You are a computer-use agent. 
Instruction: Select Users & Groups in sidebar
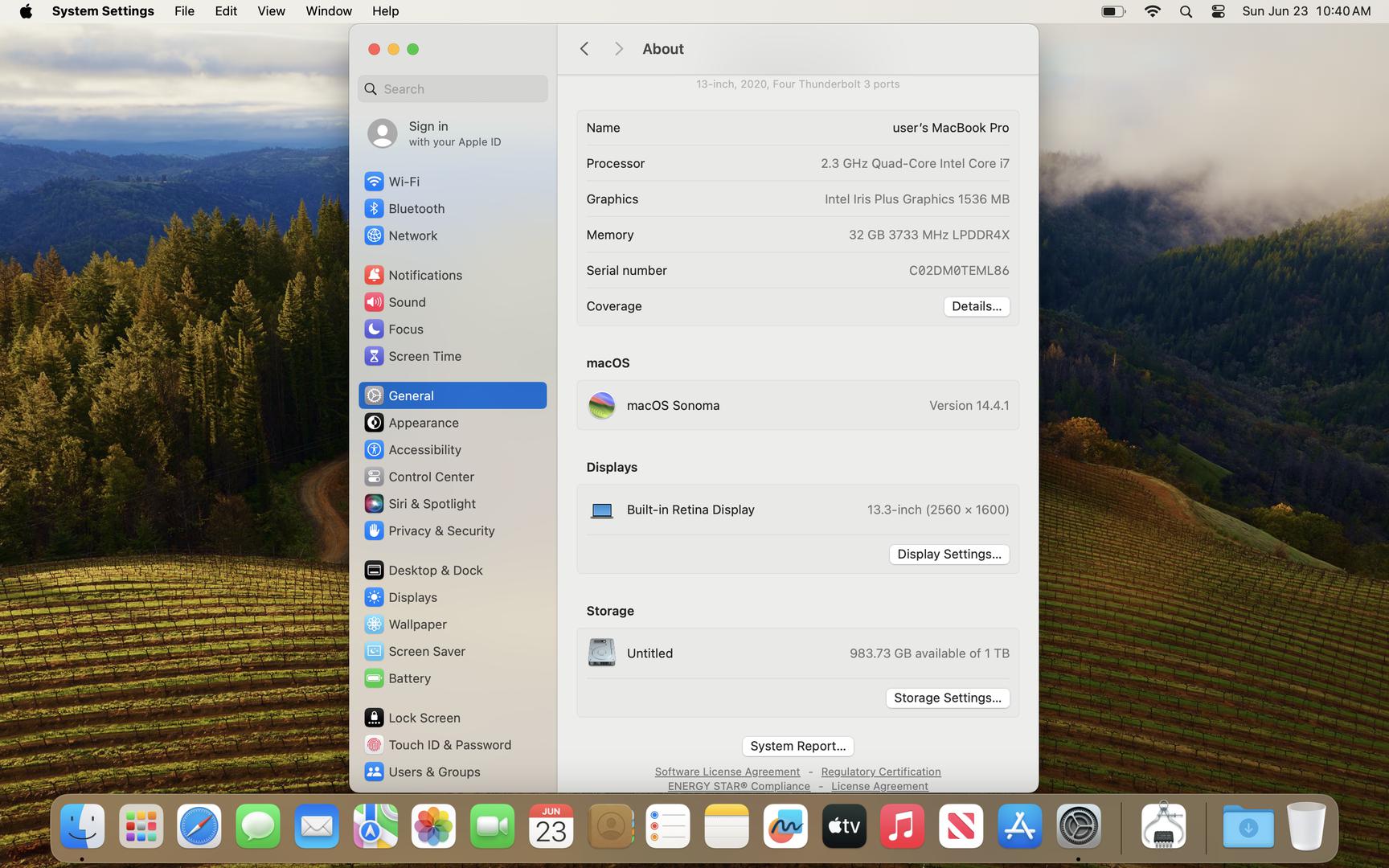453,772
